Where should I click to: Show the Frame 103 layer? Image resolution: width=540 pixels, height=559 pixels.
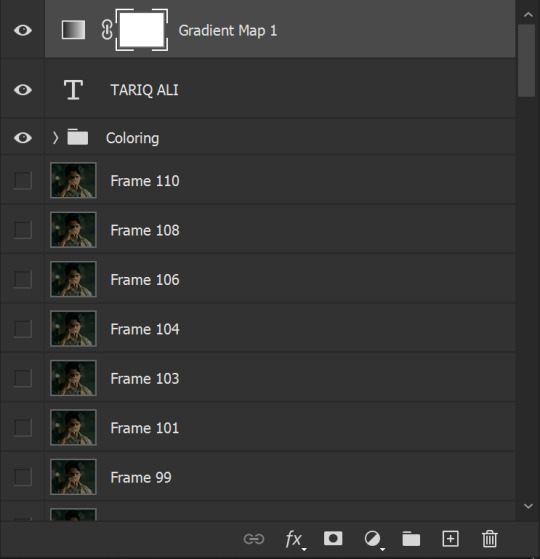coord(23,378)
